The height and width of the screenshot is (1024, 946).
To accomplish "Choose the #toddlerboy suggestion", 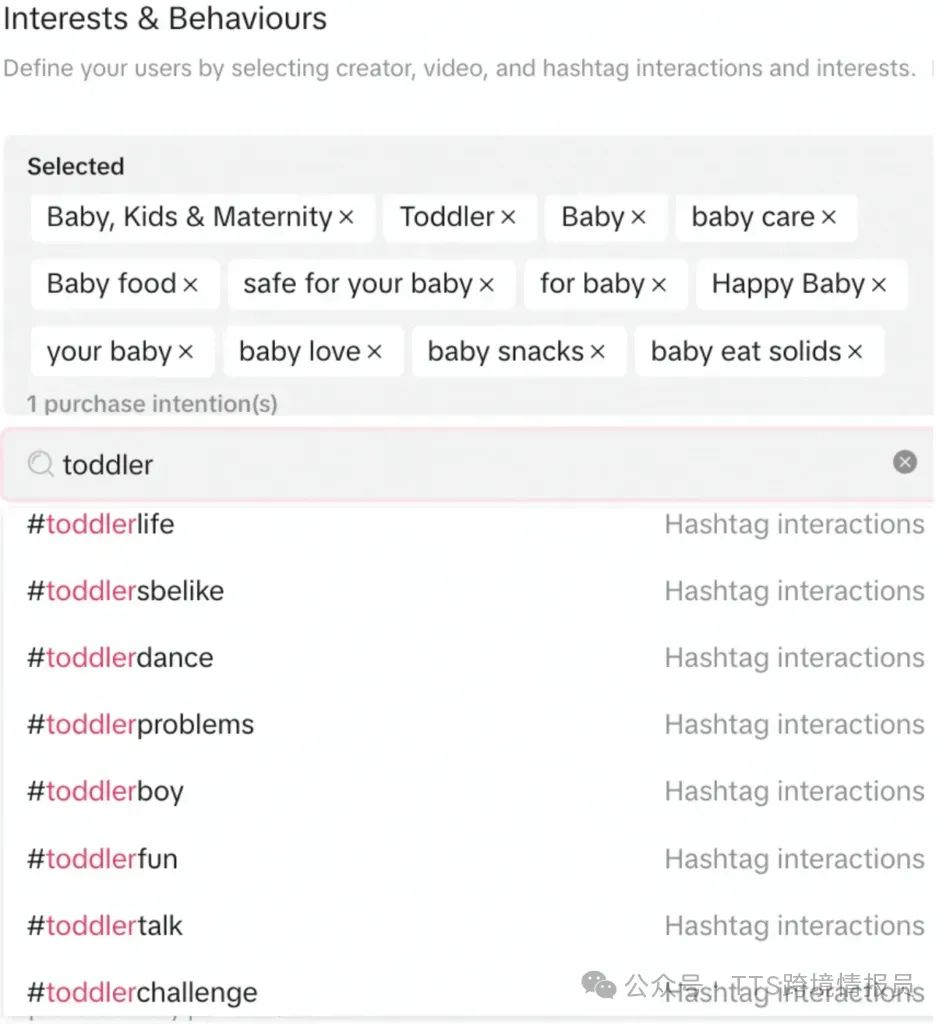I will coord(105,792).
